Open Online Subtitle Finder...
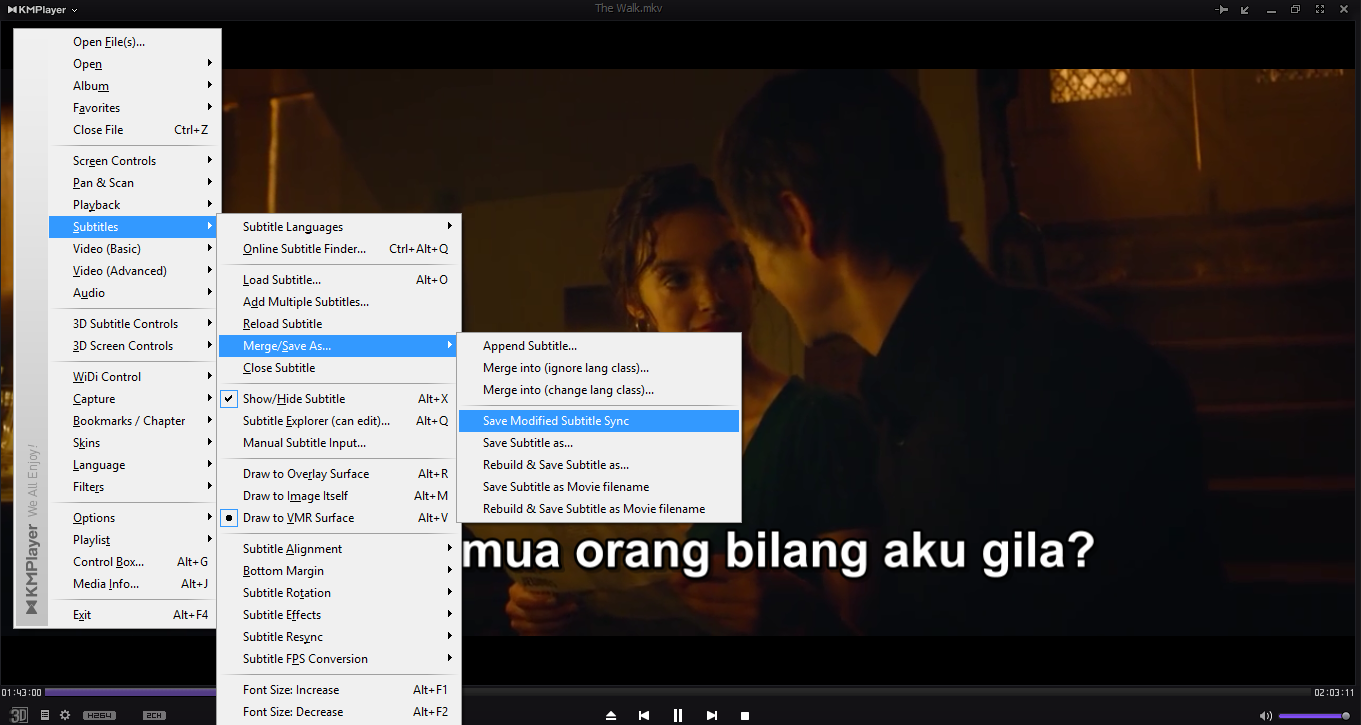This screenshot has width=1361, height=725. pyautogui.click(x=339, y=249)
